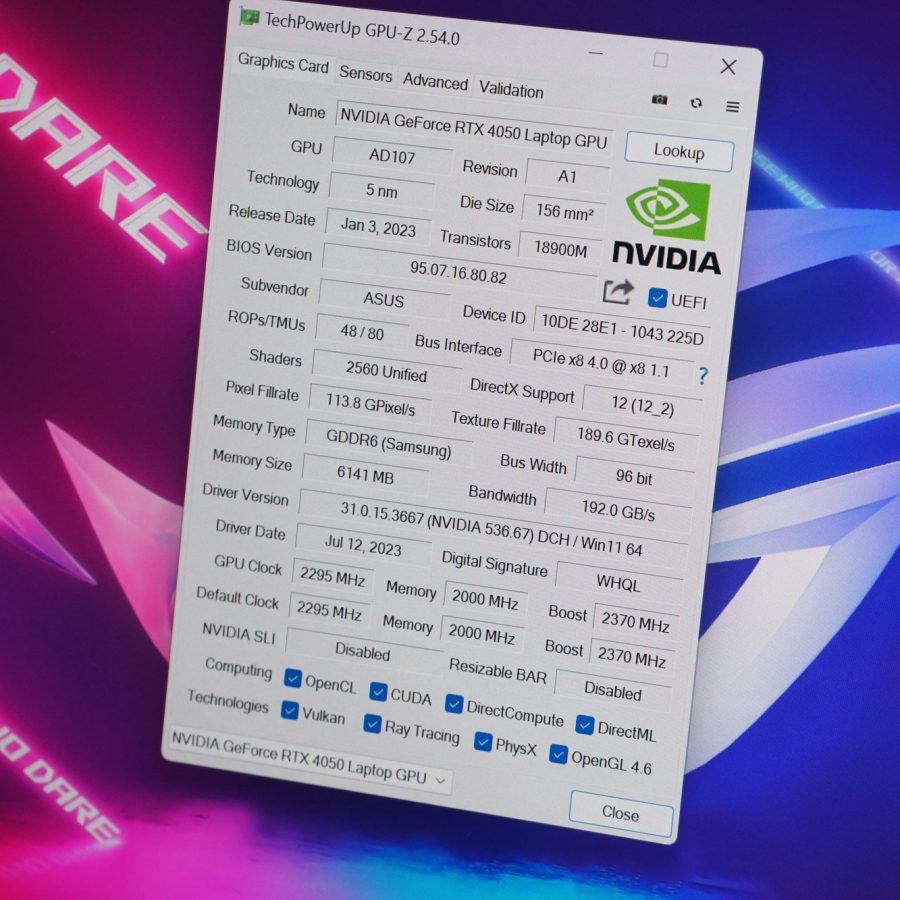
Task: Click the Digital Signature field WHQL
Action: coord(618,583)
